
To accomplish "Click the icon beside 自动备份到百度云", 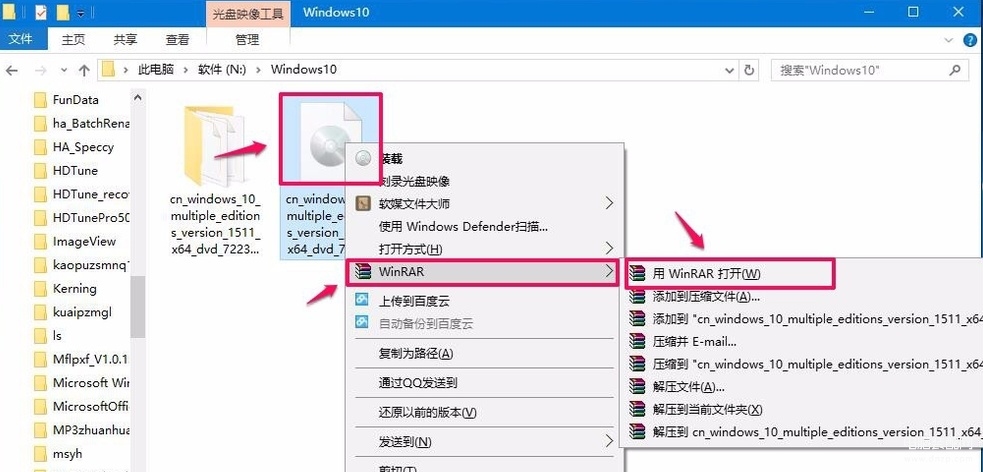I will (x=362, y=323).
